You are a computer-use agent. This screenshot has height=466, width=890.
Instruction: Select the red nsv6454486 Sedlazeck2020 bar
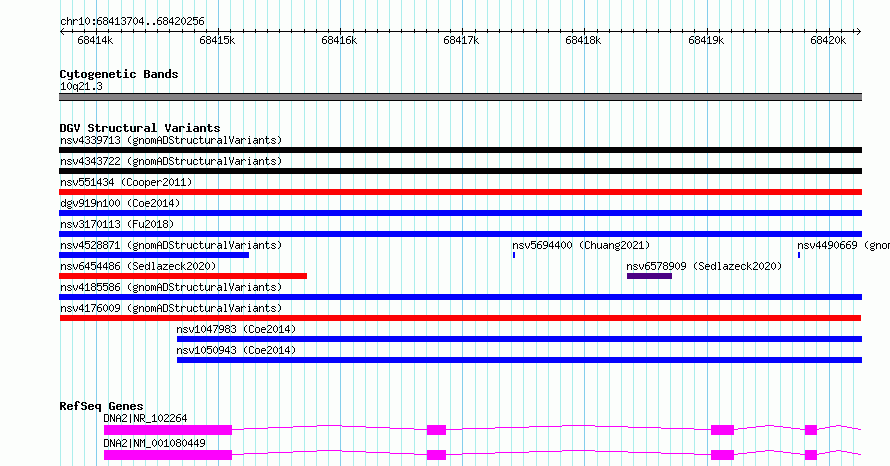pyautogui.click(x=183, y=276)
